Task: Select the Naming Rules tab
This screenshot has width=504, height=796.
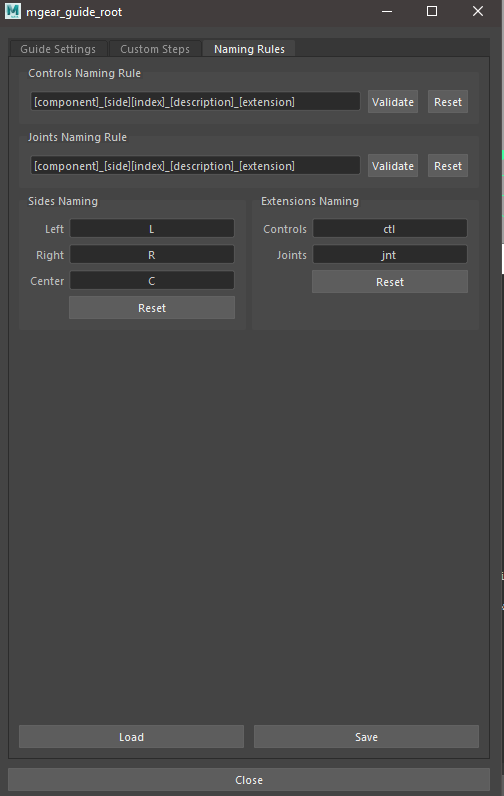Action: click(x=249, y=49)
